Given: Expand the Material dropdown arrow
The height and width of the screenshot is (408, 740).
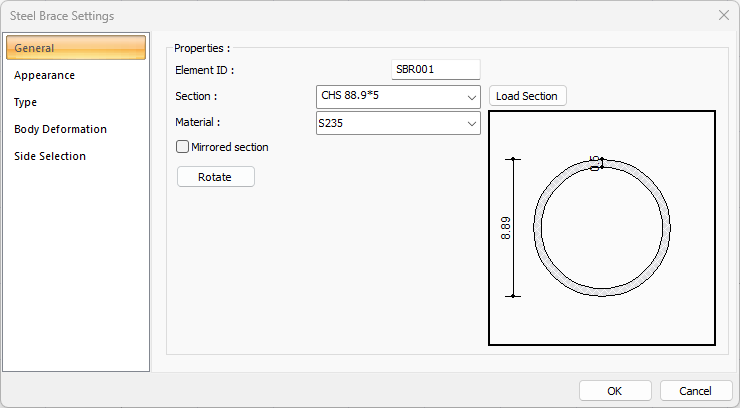Looking at the screenshot, I should click(x=471, y=123).
